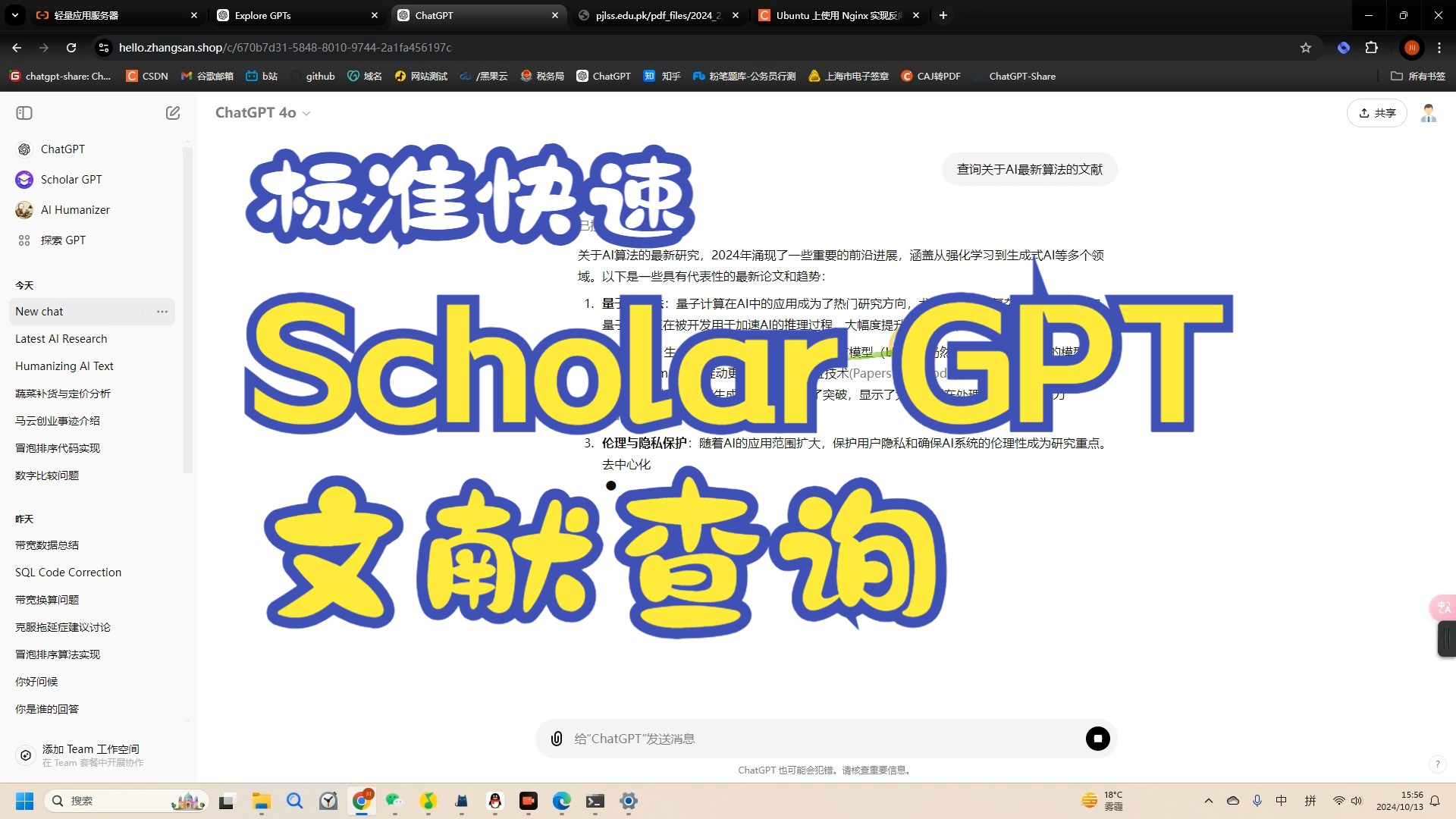
Task: Show hidden system tray icons
Action: point(1209,801)
